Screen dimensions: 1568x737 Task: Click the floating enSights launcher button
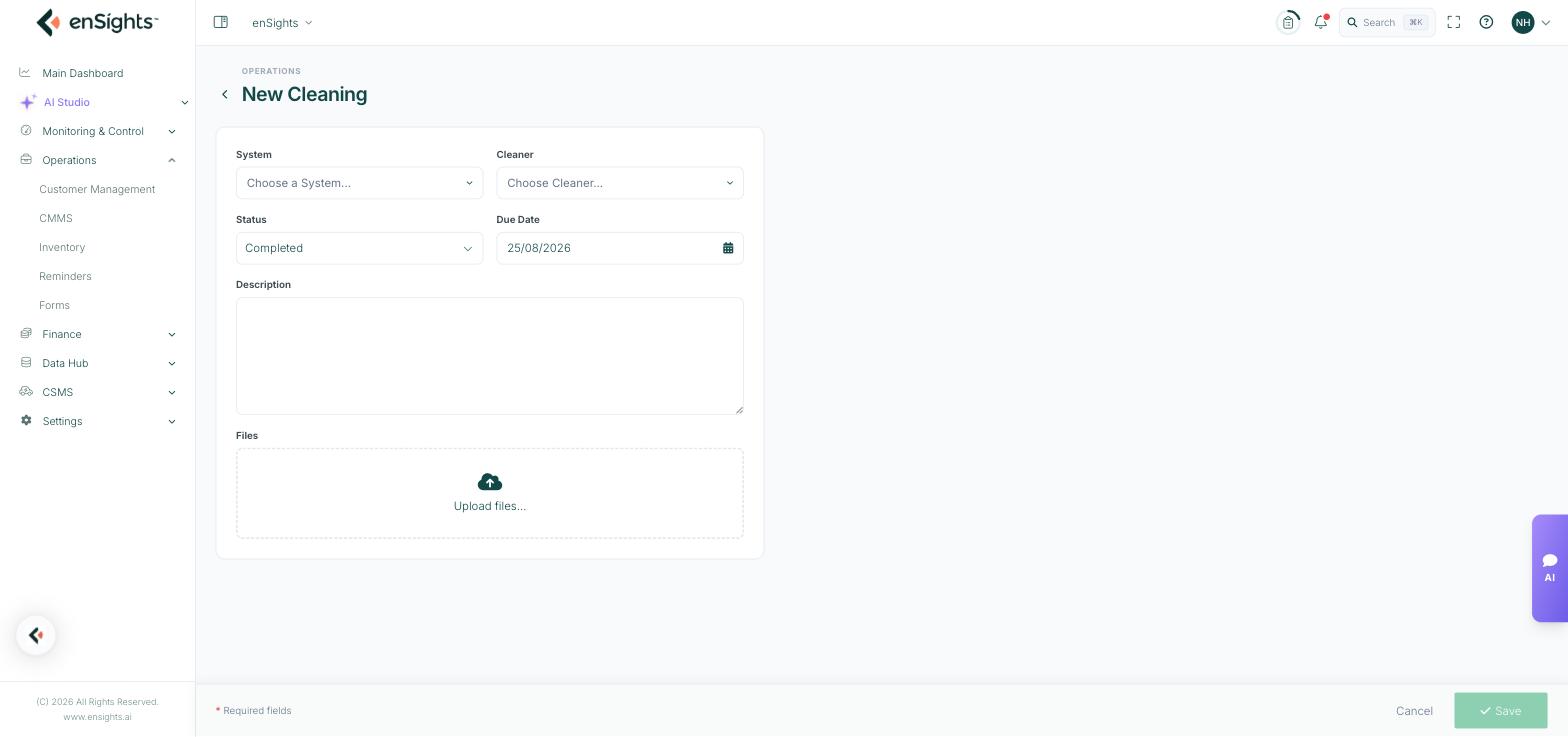point(36,636)
